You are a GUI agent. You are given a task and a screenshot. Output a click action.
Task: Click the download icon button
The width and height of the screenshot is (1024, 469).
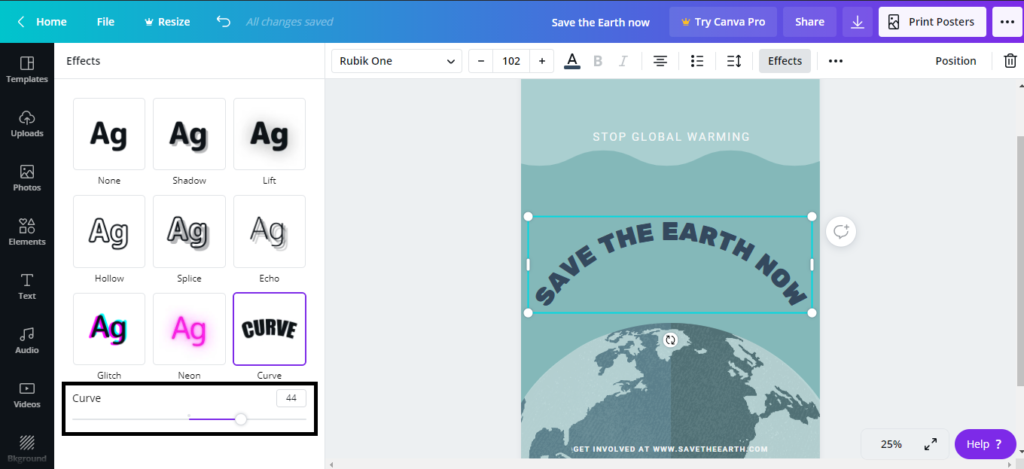(x=857, y=22)
